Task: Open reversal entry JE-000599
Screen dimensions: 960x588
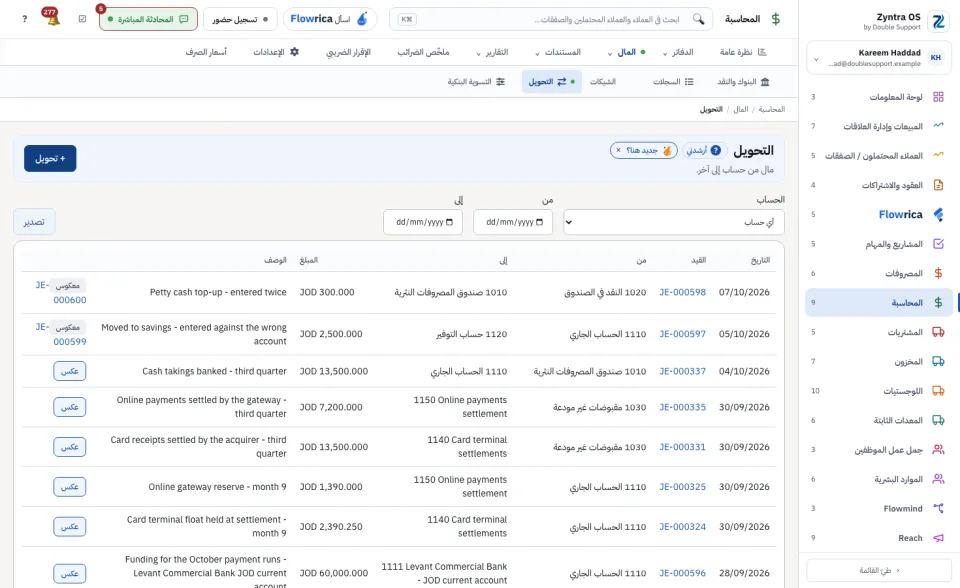Action: coord(69,342)
